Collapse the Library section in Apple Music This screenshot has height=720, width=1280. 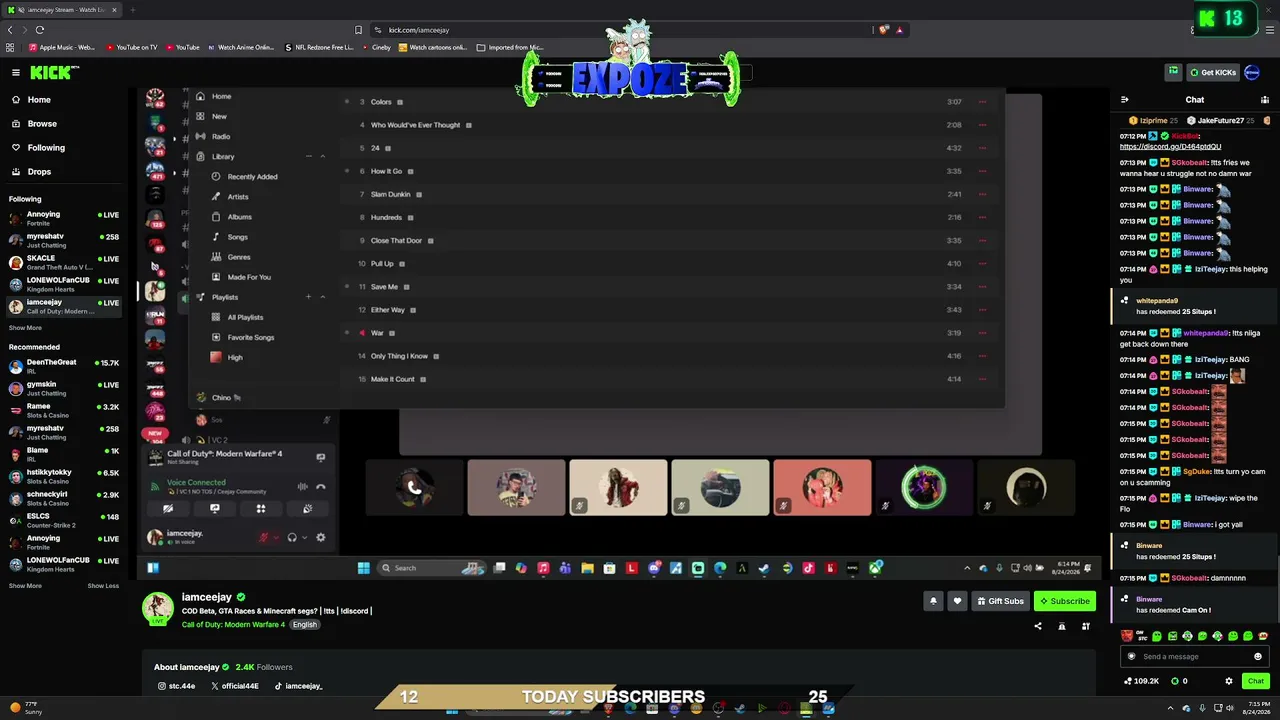point(322,157)
